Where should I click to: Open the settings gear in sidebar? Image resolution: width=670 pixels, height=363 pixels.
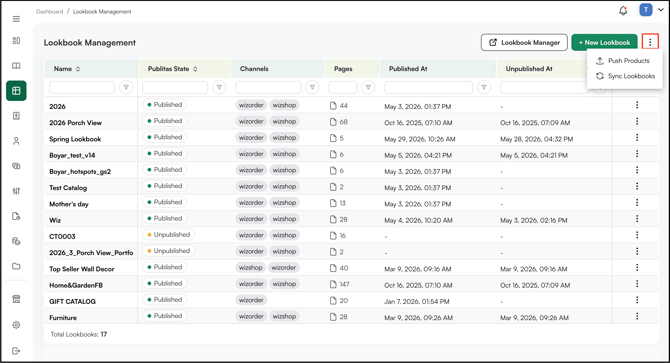point(16,325)
